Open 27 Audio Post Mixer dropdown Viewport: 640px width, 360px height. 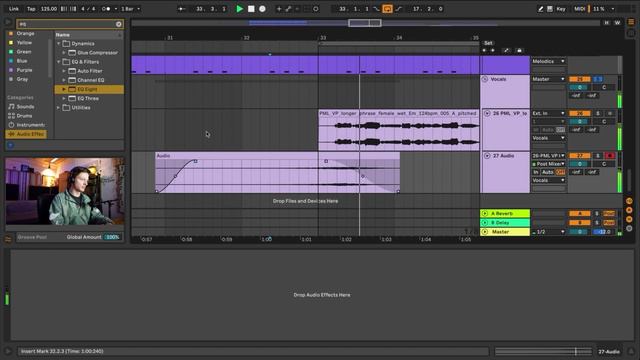[549, 164]
